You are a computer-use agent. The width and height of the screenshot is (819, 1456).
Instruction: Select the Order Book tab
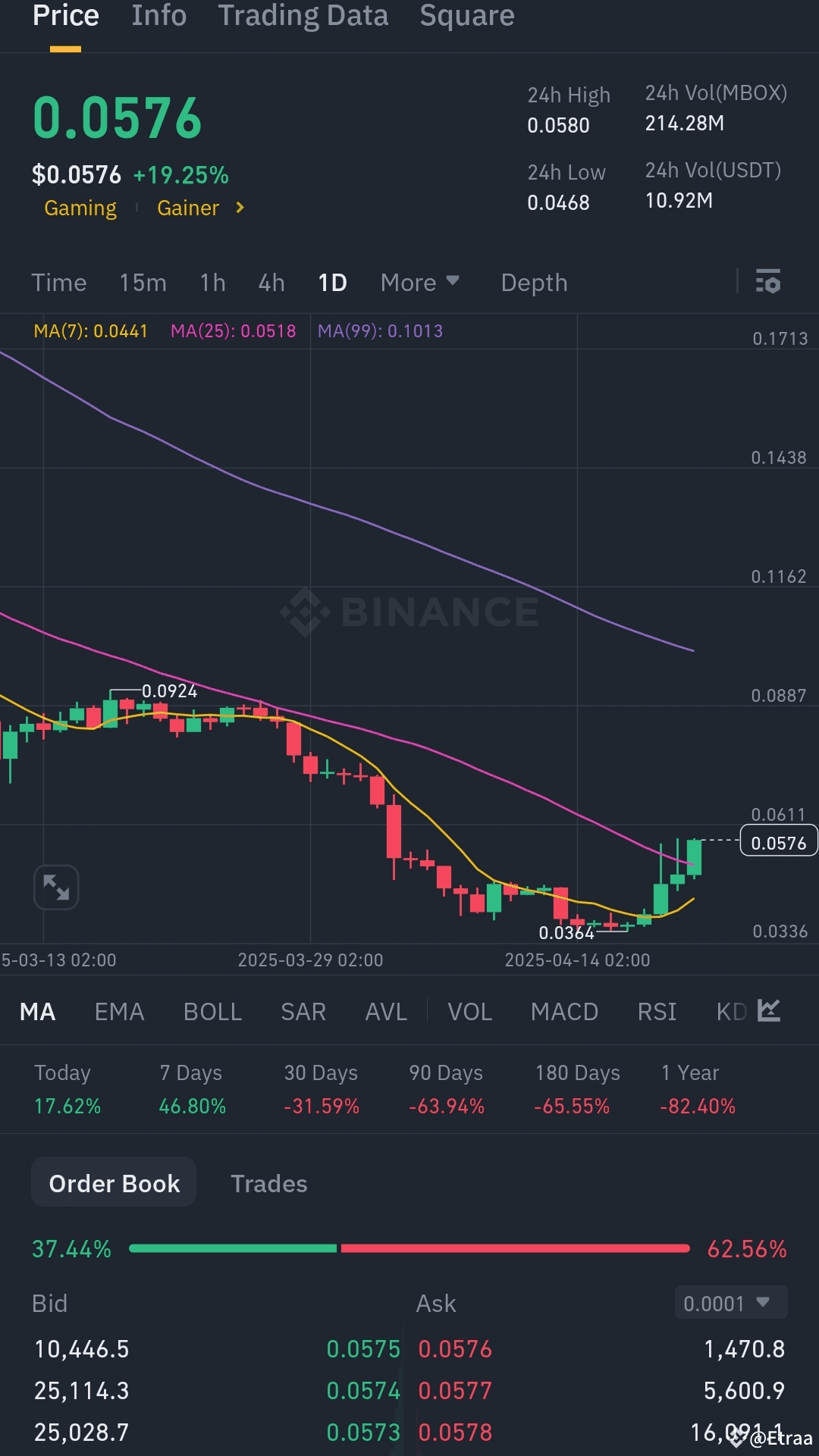(x=114, y=1183)
